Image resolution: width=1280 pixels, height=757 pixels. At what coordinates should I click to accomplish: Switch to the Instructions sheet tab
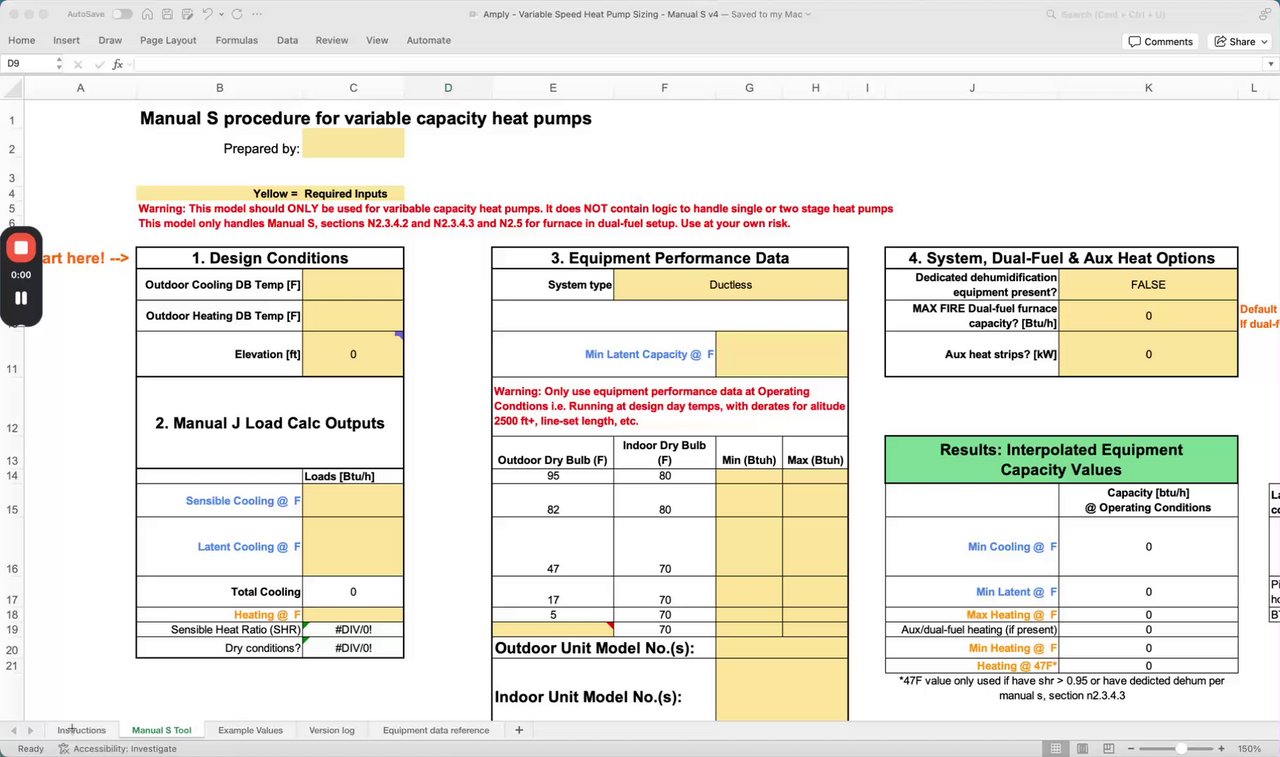(x=81, y=730)
